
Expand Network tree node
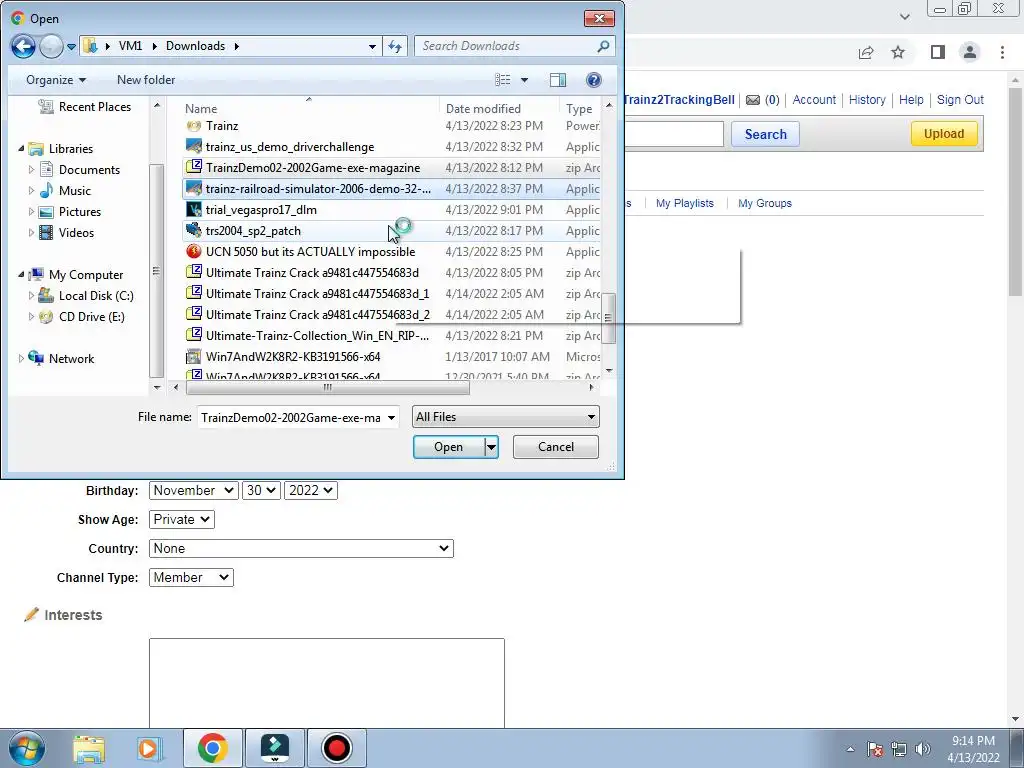pos(21,359)
